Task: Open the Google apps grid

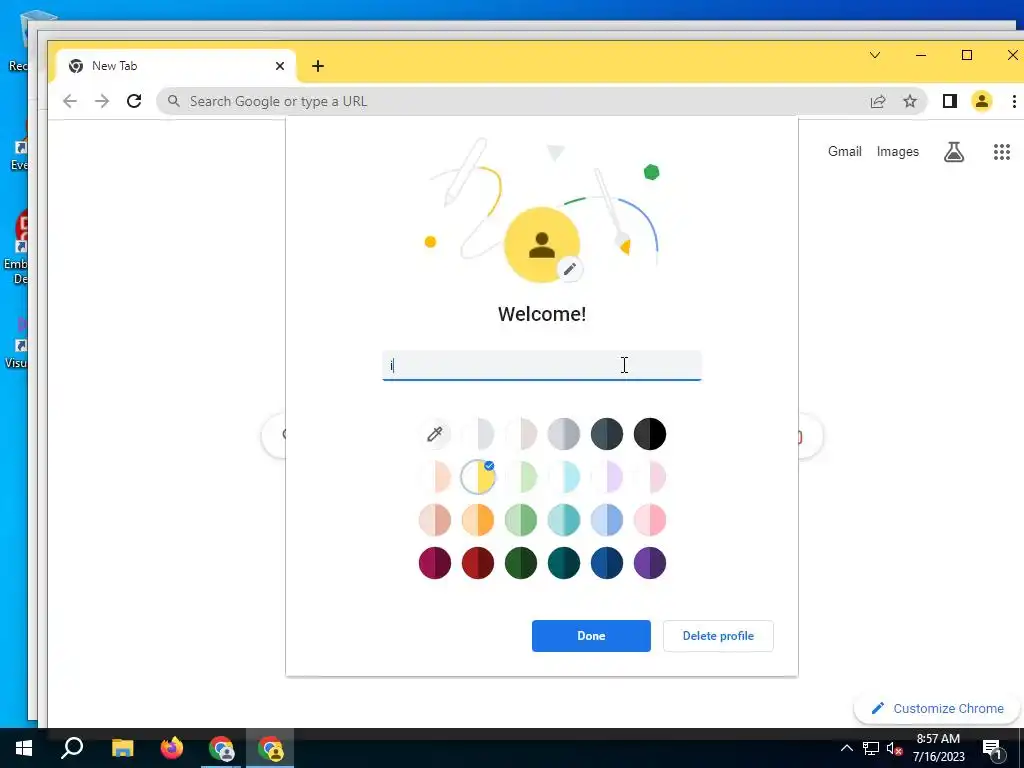Action: pyautogui.click(x=1002, y=152)
